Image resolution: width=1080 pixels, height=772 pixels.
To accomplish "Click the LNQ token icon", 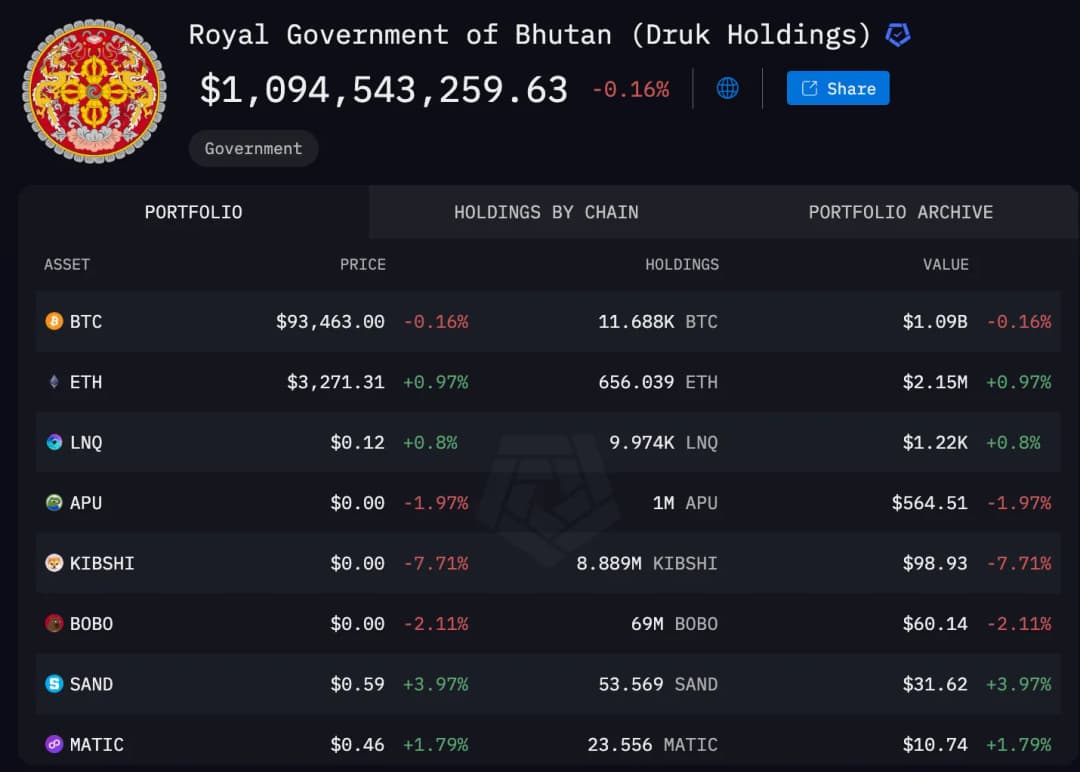I will (54, 442).
